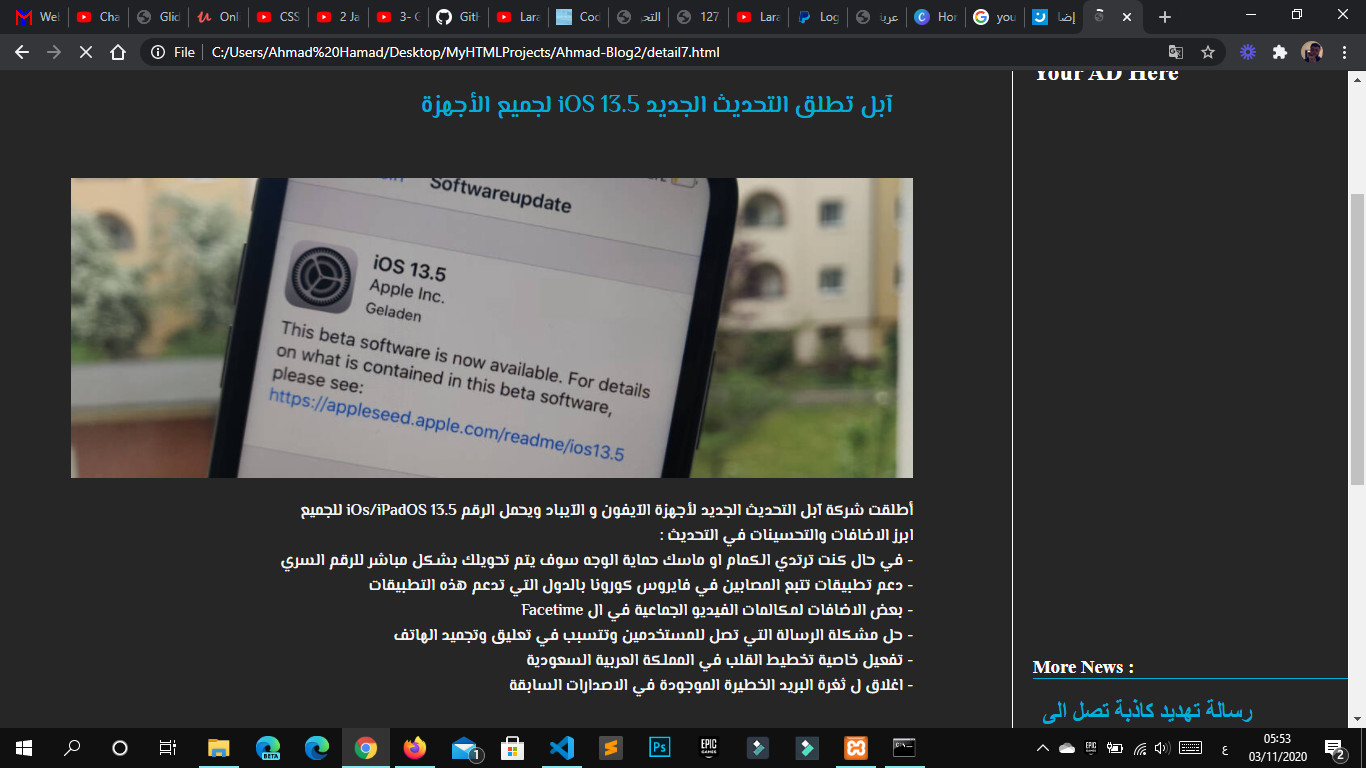Open the Mail app on the taskbar
Image resolution: width=1366 pixels, height=768 pixels.
click(464, 748)
